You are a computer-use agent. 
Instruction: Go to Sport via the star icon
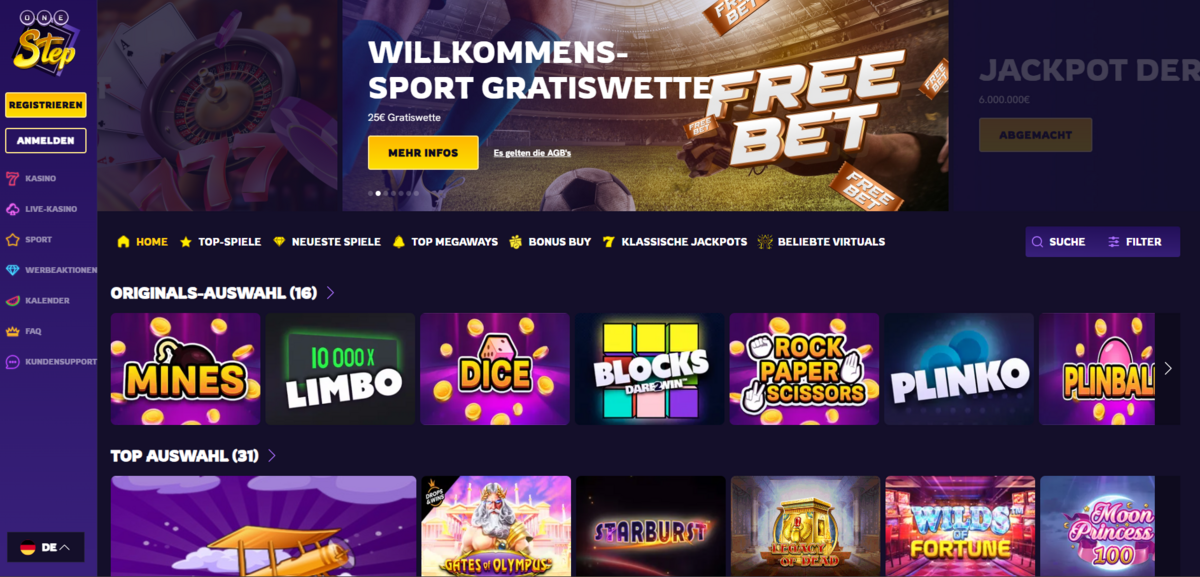pos(12,240)
